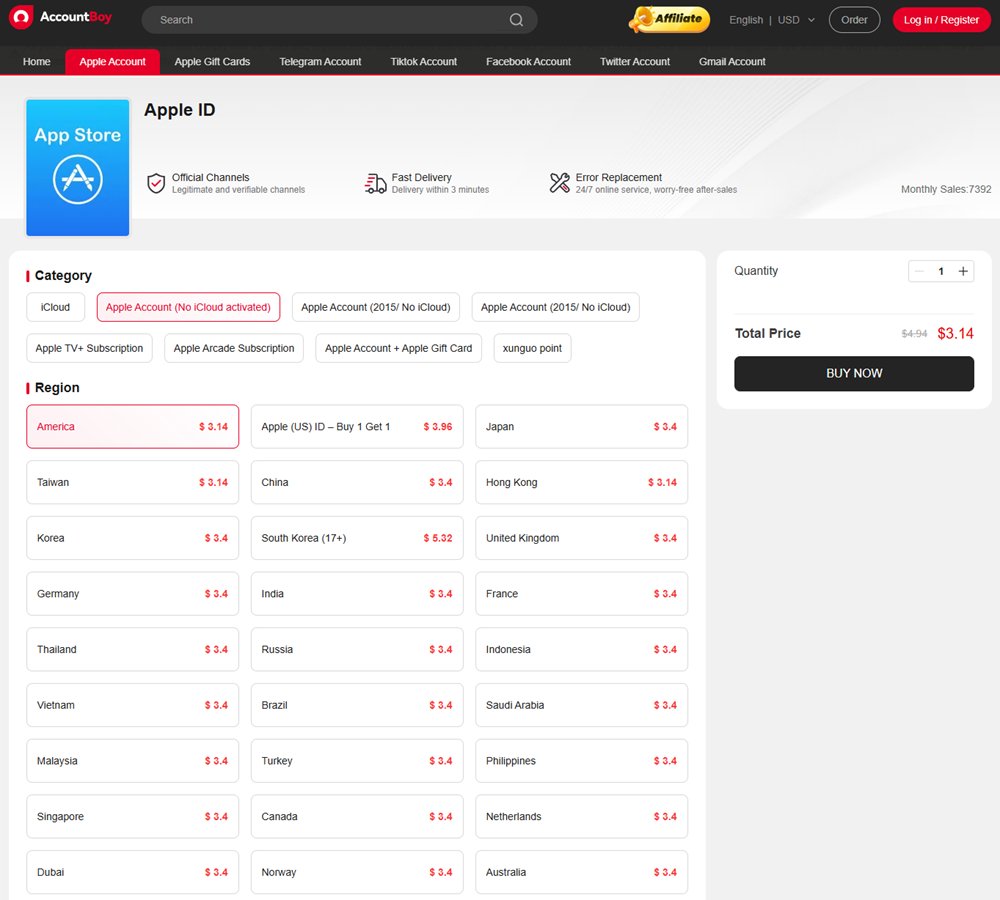Open the Twitter Account tab
1000x900 pixels.
click(635, 62)
